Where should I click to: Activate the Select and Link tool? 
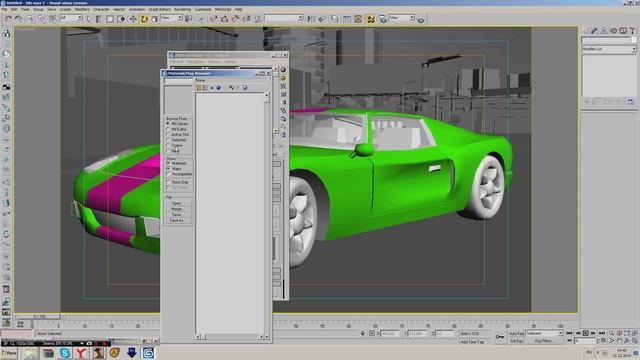coord(31,18)
